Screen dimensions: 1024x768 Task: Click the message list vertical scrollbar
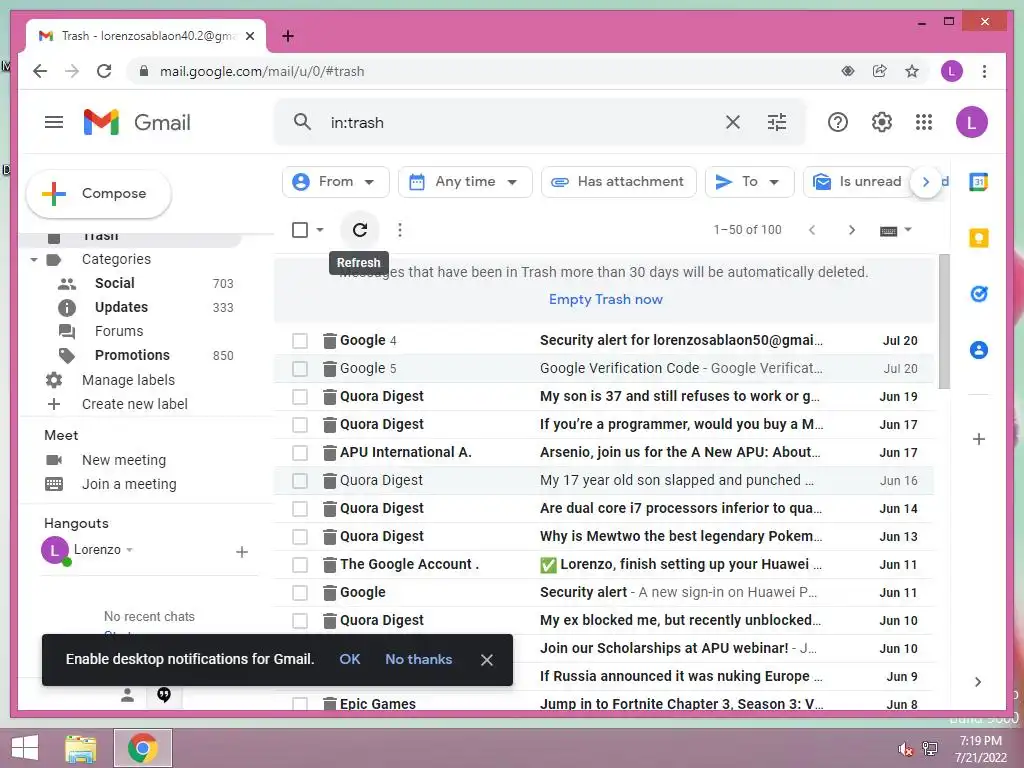click(944, 322)
